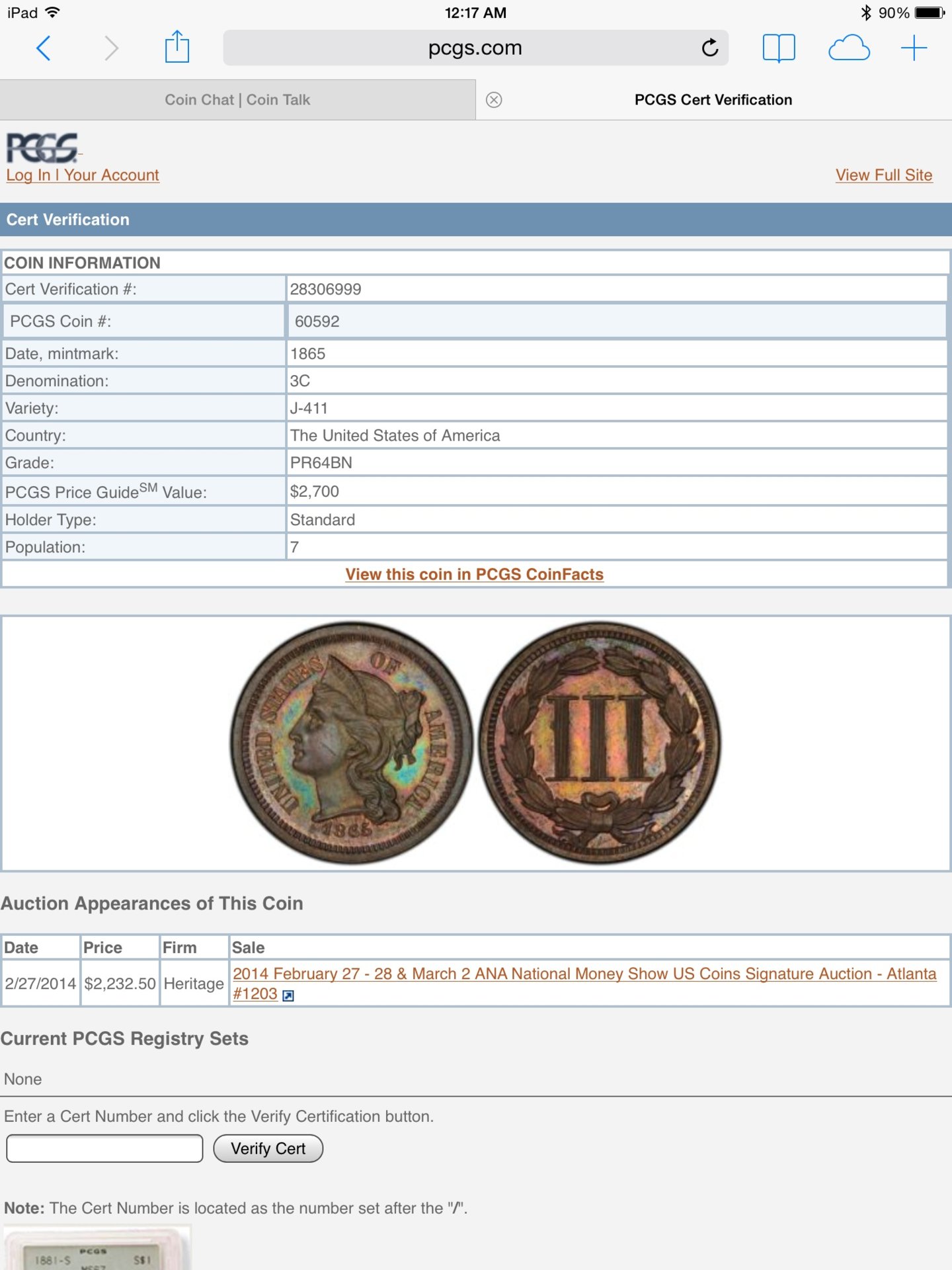The image size is (952, 1270).
Task: Select the PCGS Cert Verification tab
Action: [x=714, y=100]
